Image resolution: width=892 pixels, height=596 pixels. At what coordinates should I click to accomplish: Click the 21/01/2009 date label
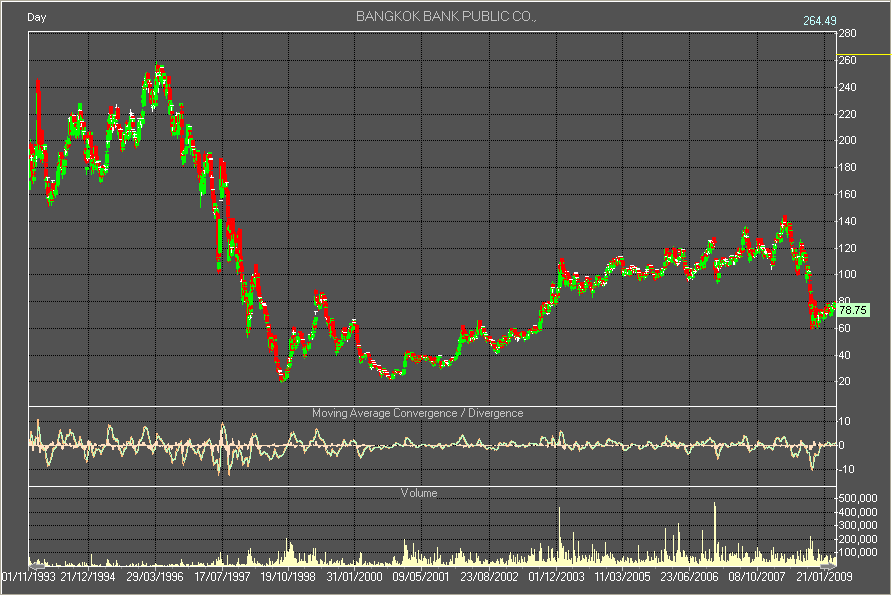tap(824, 577)
